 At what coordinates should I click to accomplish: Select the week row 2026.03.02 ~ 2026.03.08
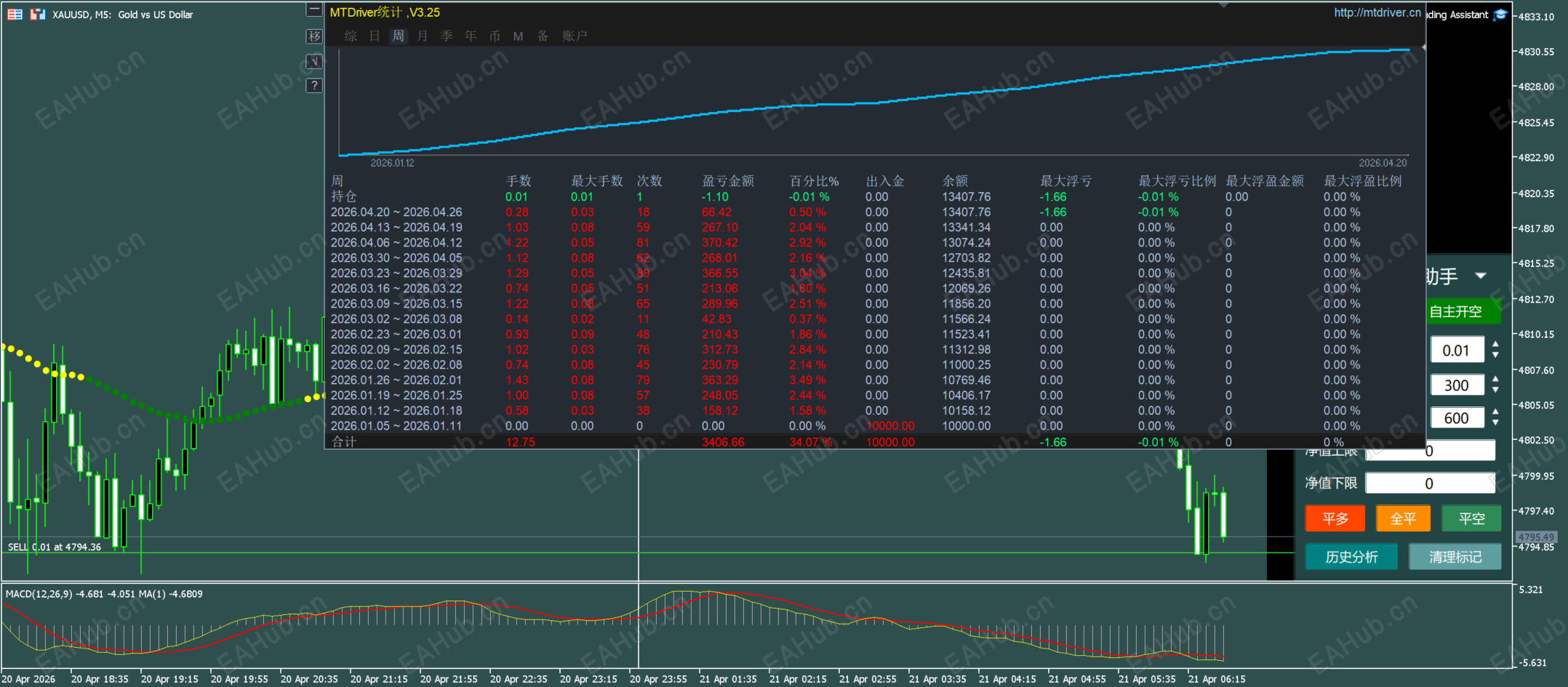[396, 319]
